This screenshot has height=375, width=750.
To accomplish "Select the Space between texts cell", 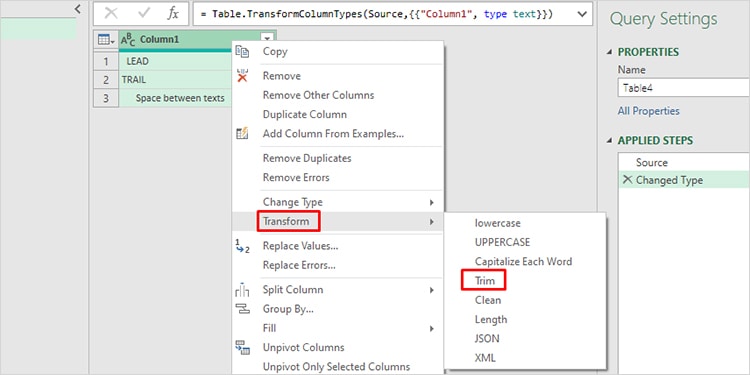I will click(x=175, y=98).
